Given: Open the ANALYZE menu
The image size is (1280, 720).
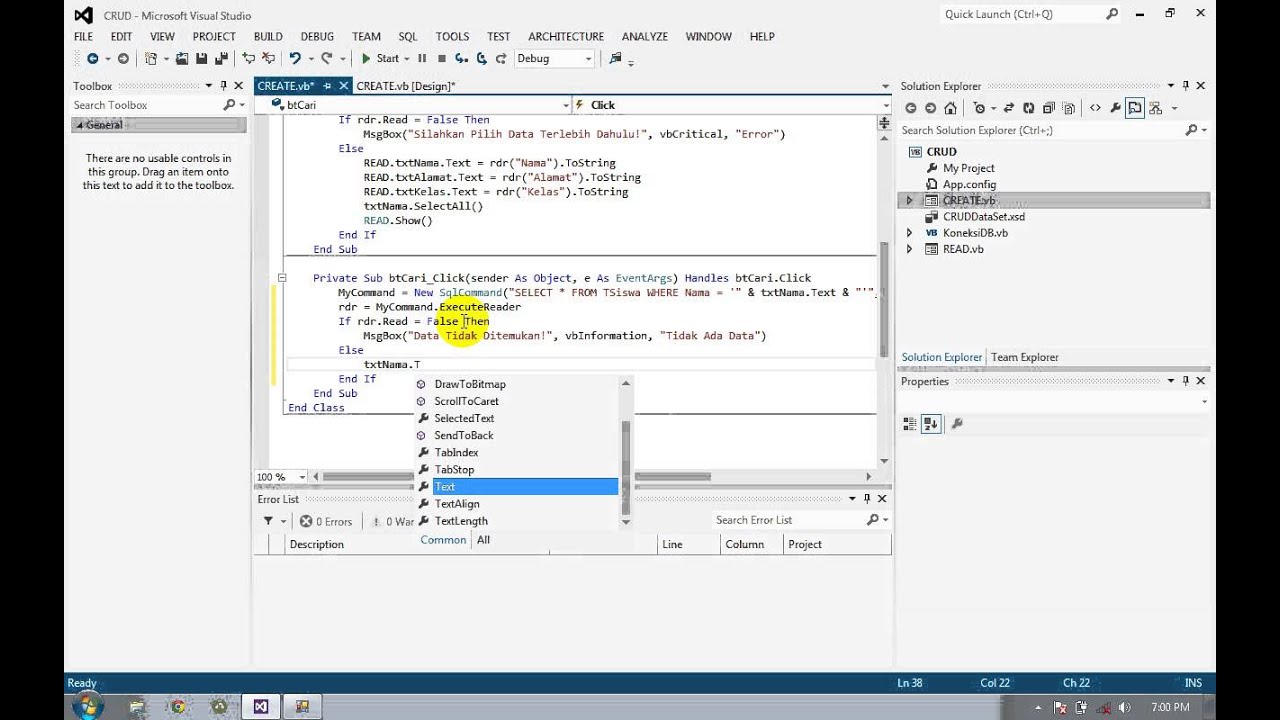Looking at the screenshot, I should coord(645,36).
